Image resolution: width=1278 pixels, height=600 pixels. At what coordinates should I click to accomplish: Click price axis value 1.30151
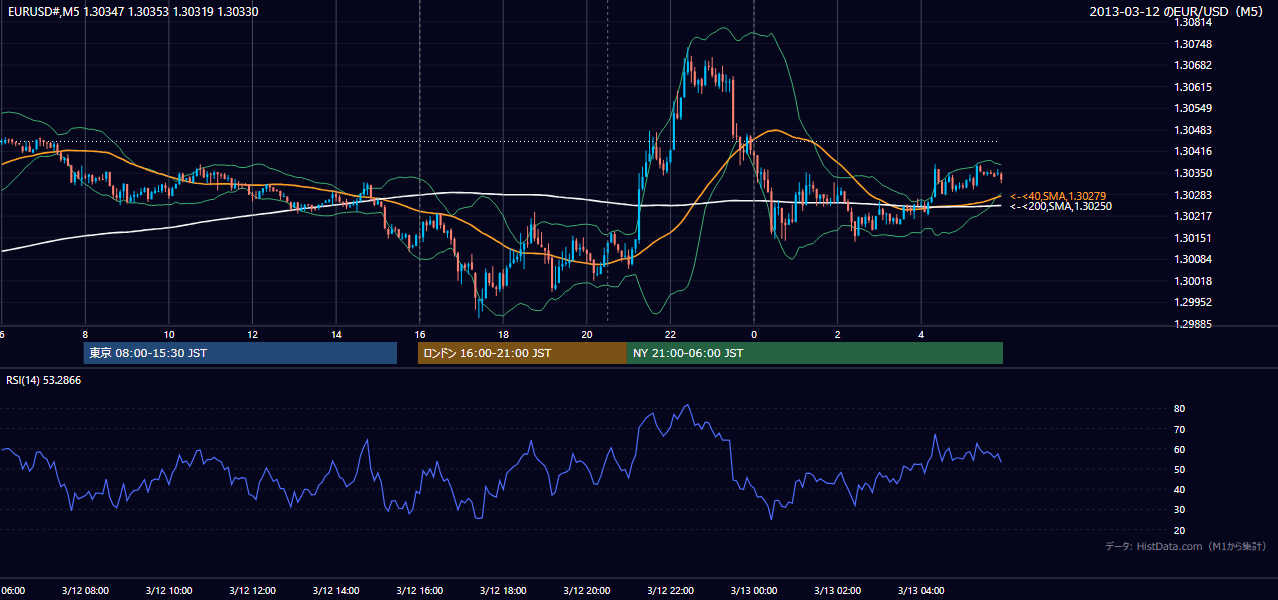pos(1192,238)
